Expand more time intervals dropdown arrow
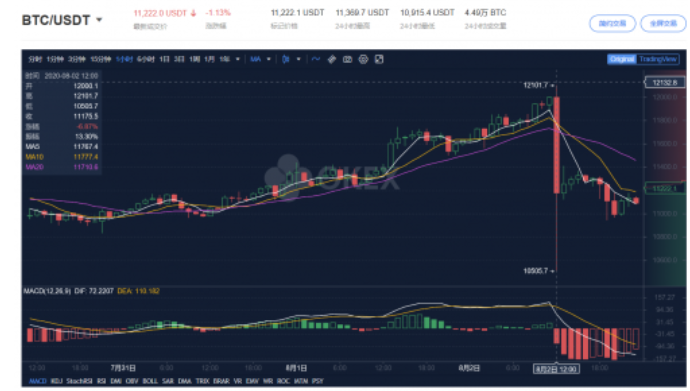This screenshot has height=391, width=690. [238, 59]
